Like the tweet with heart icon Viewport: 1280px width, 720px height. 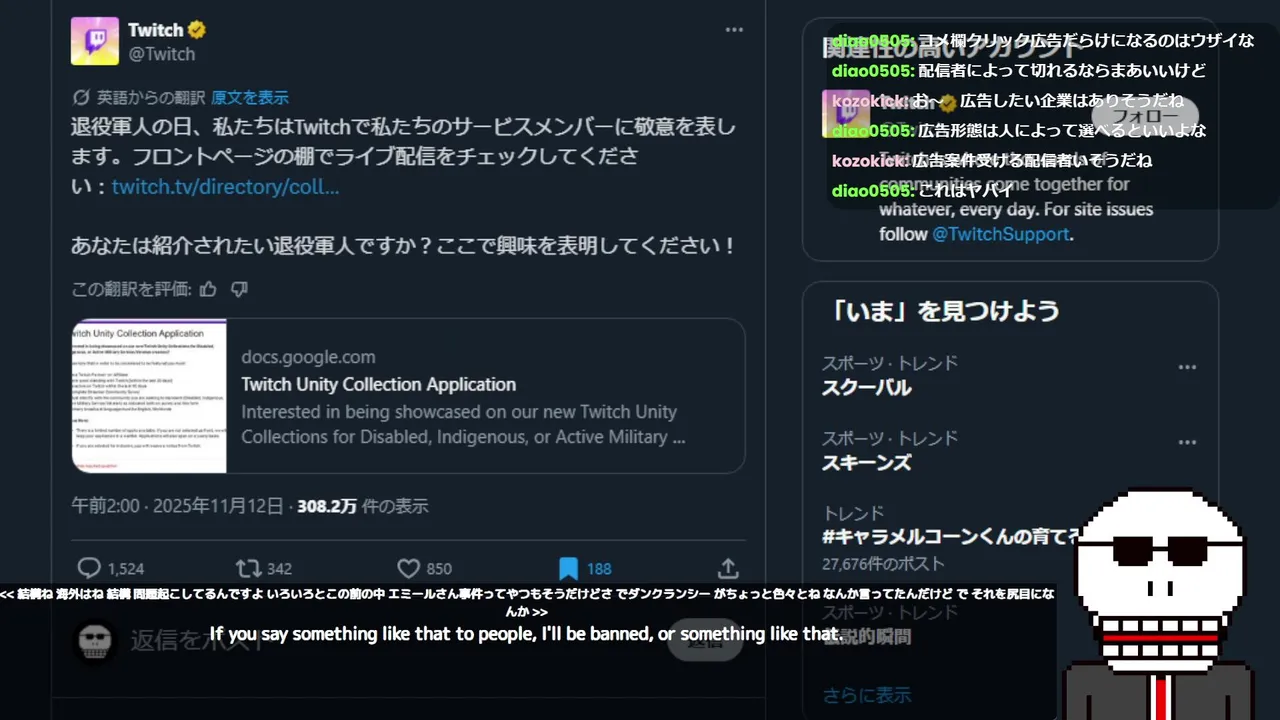408,568
